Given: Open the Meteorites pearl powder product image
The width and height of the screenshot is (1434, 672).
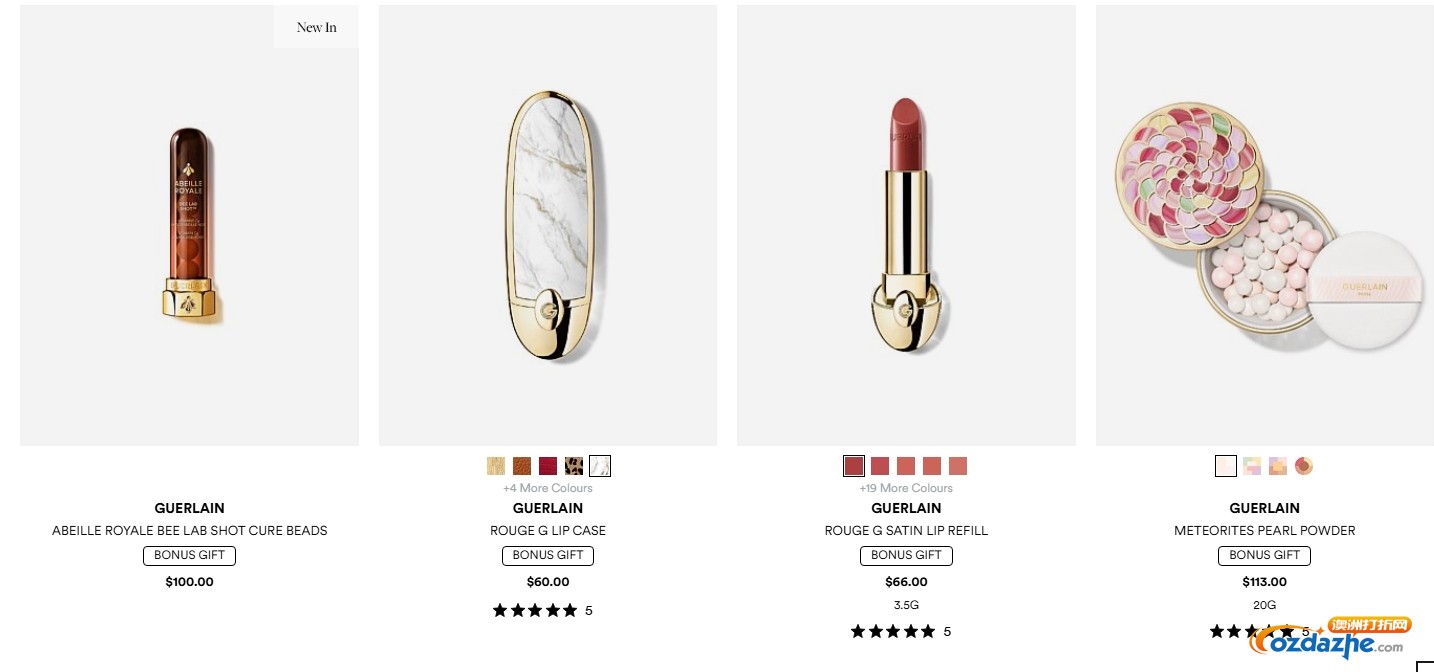Looking at the screenshot, I should pyautogui.click(x=1265, y=225).
